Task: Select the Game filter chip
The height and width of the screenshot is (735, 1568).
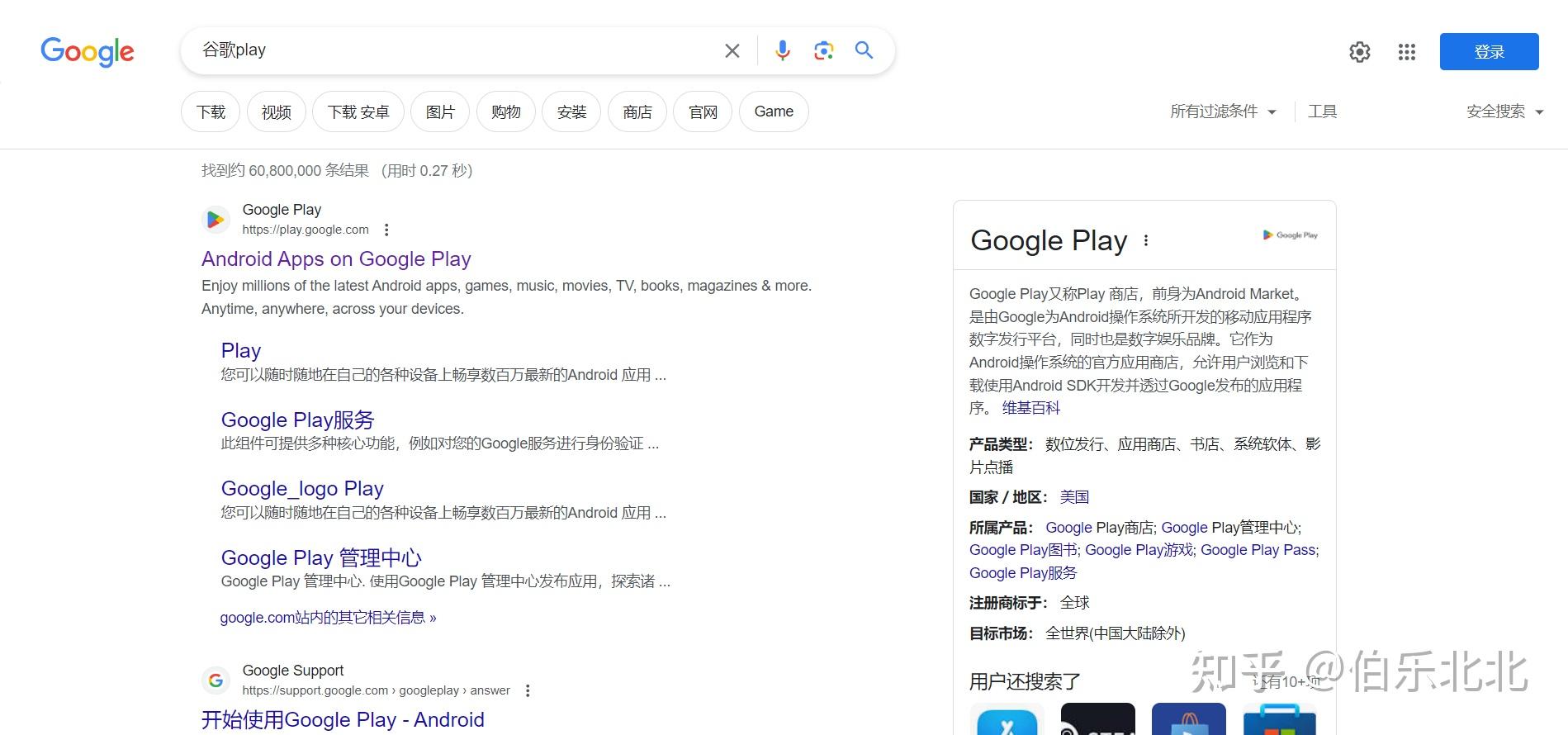Action: 774,111
